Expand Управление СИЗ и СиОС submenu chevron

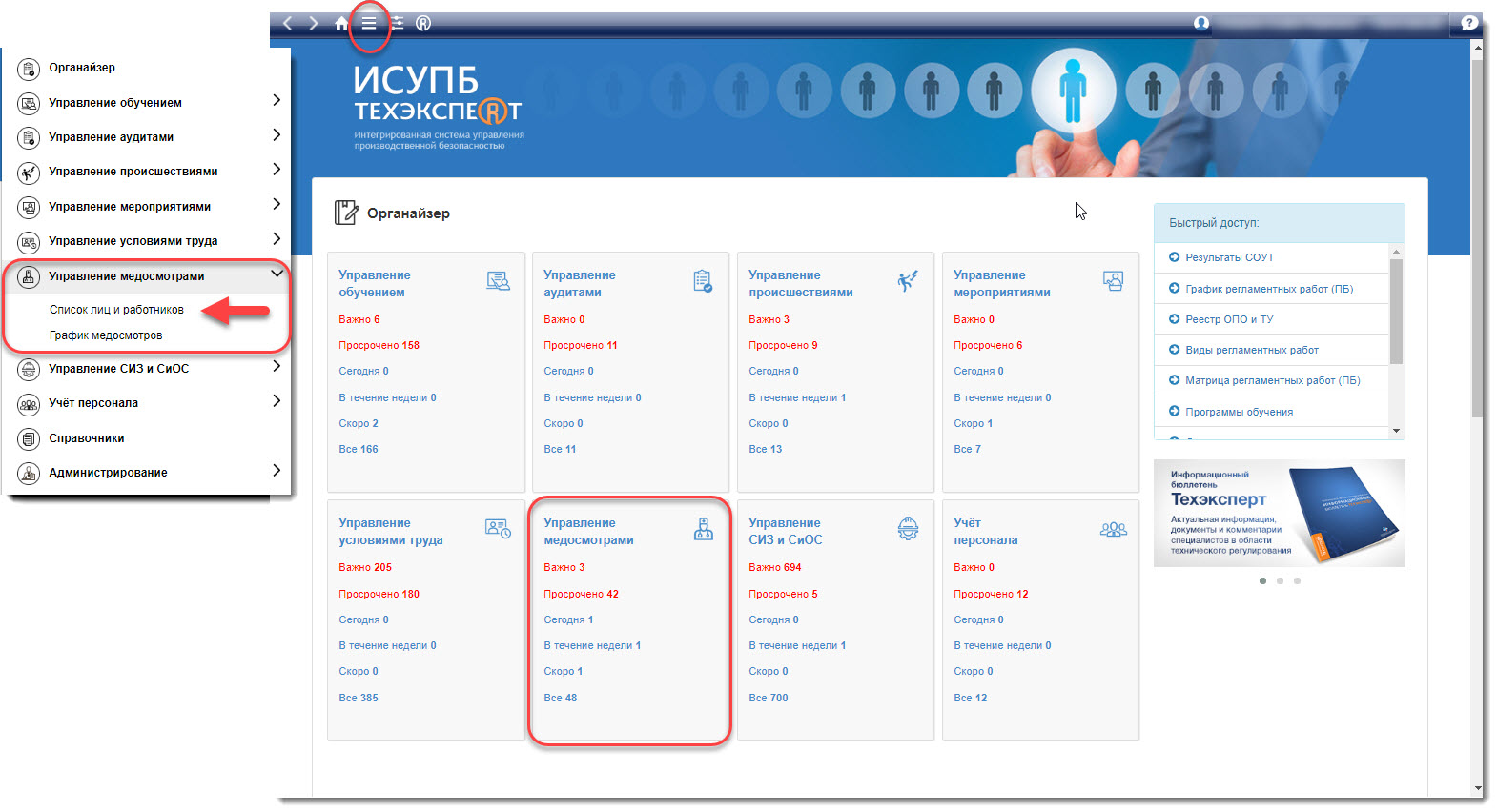277,367
